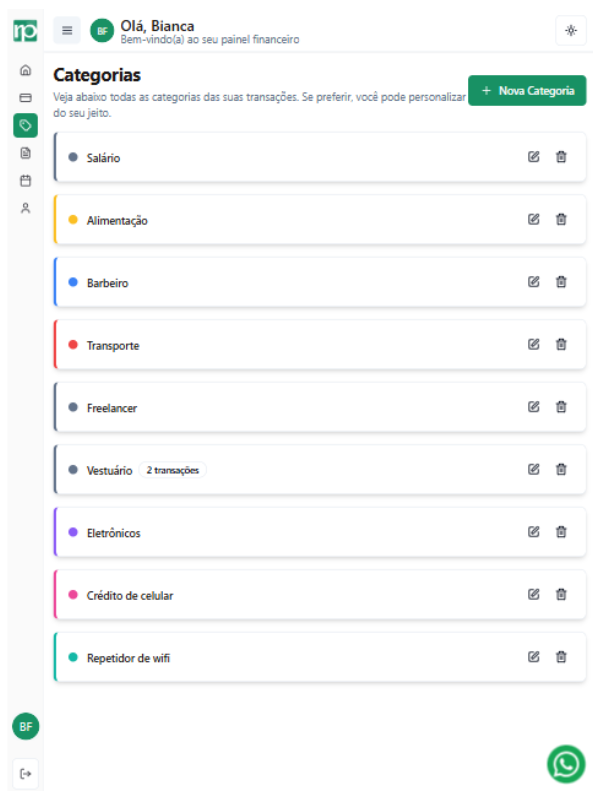This screenshot has height=800, width=600.
Task: Edit the Eletrônicos category
Action: click(534, 532)
